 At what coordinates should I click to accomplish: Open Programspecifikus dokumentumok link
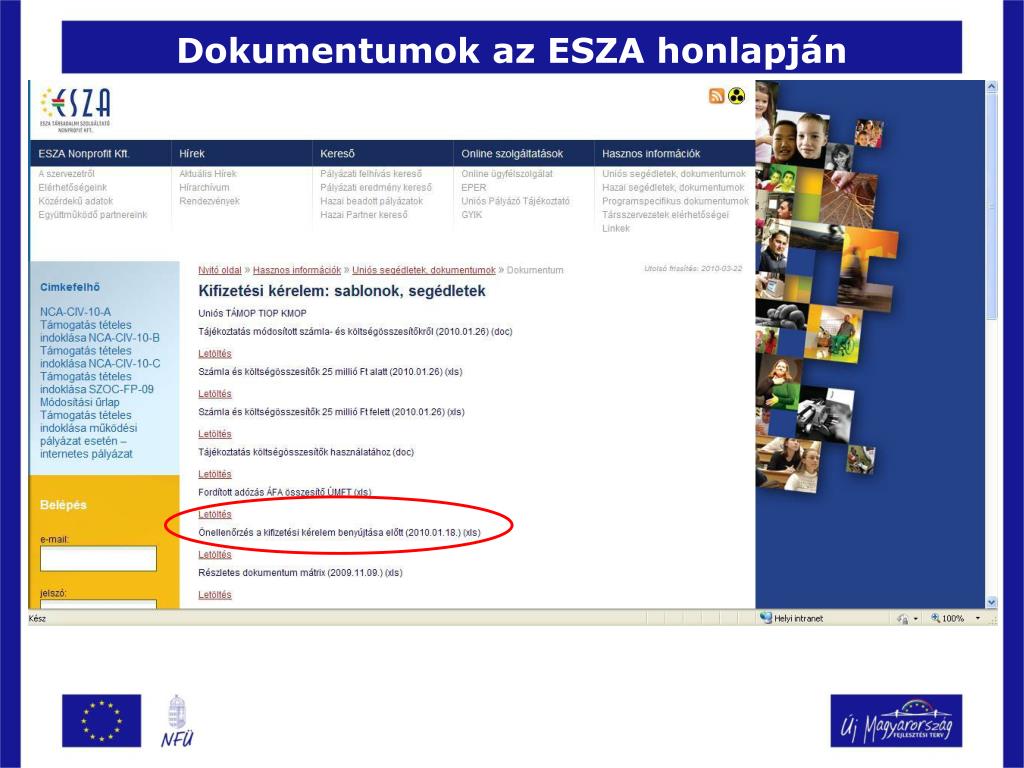tap(675, 201)
